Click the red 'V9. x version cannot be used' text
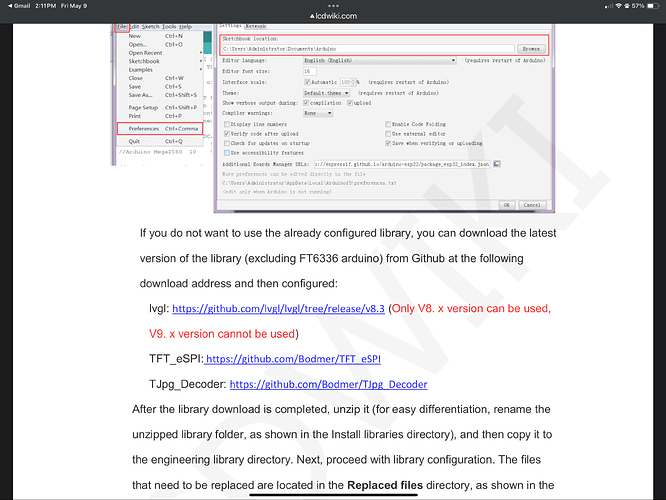This screenshot has width=666, height=500. coord(222,334)
